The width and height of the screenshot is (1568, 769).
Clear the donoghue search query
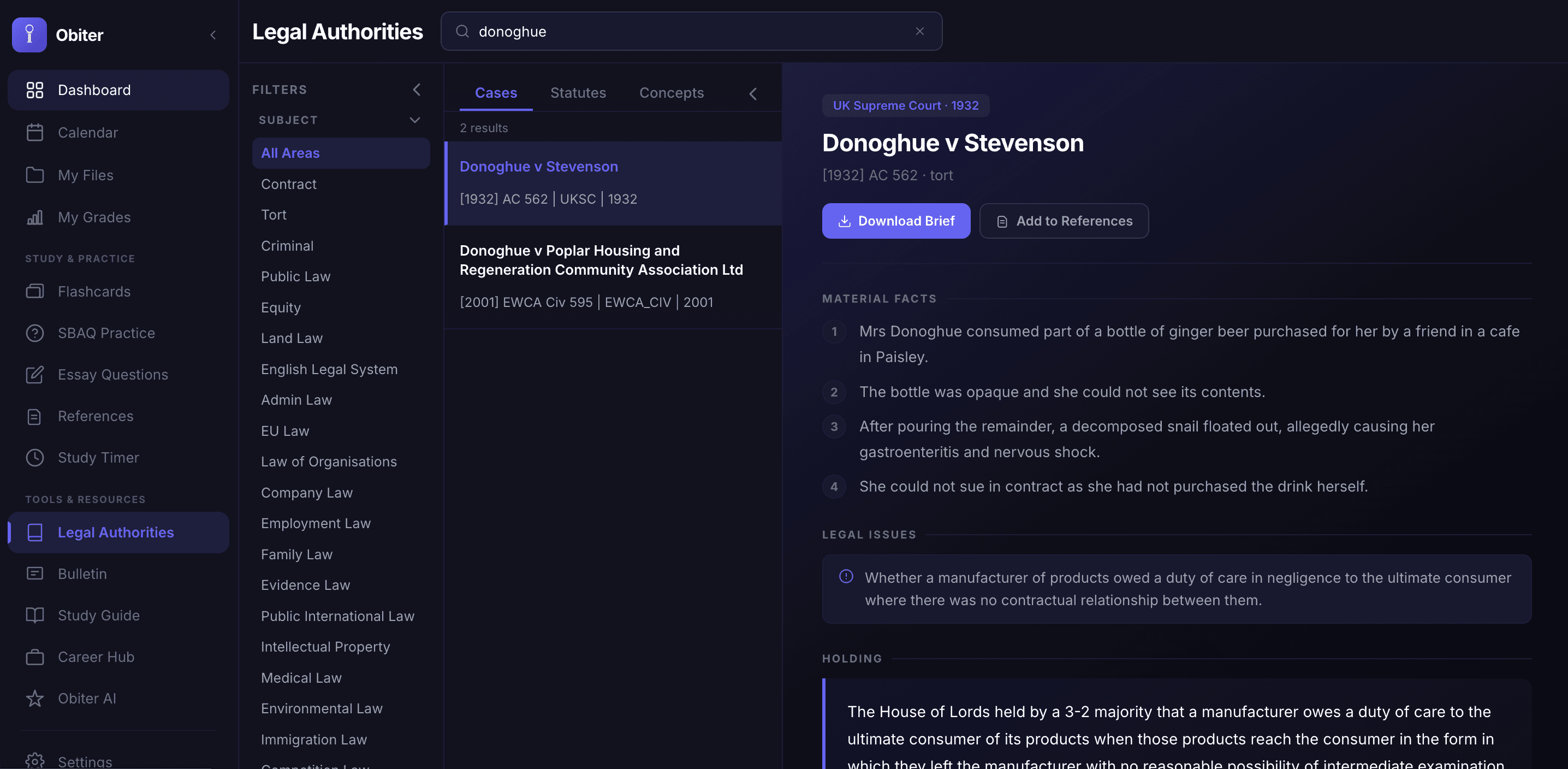click(920, 32)
